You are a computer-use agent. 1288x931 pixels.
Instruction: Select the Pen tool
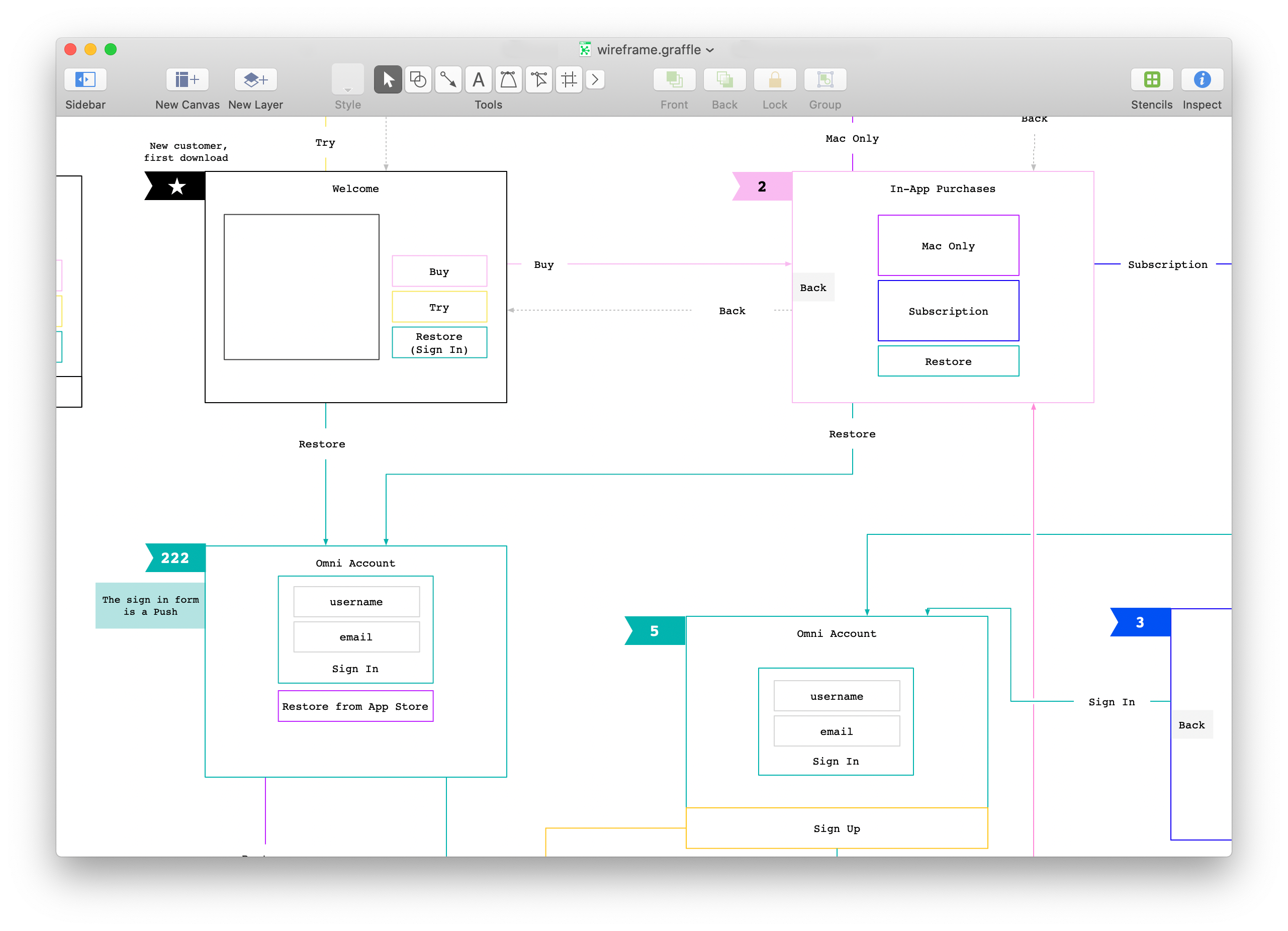[x=508, y=79]
